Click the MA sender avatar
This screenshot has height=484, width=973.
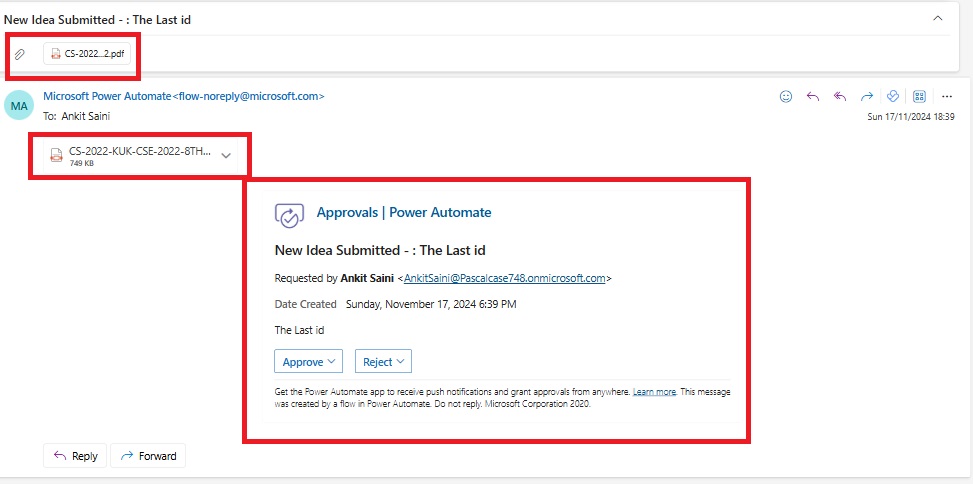pos(19,105)
